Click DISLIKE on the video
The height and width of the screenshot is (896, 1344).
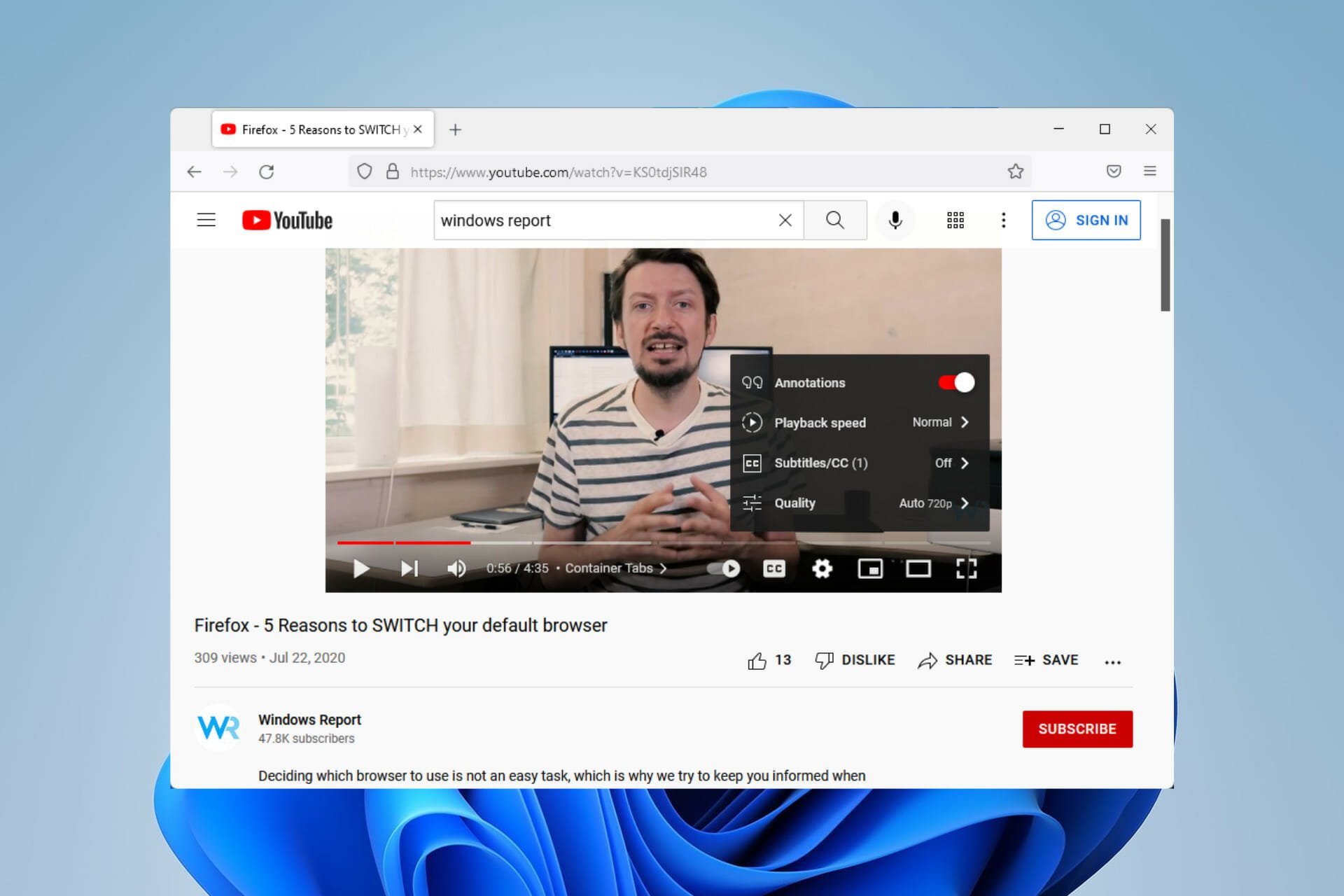click(x=855, y=660)
